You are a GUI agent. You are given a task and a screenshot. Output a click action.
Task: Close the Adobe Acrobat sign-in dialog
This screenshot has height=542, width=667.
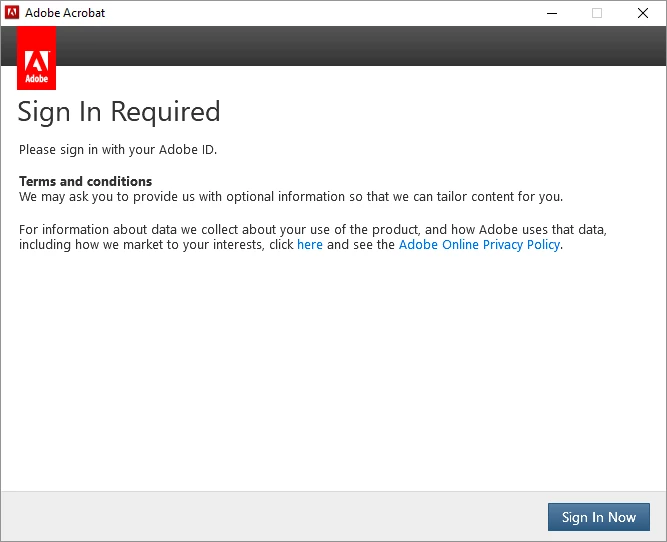click(x=643, y=13)
